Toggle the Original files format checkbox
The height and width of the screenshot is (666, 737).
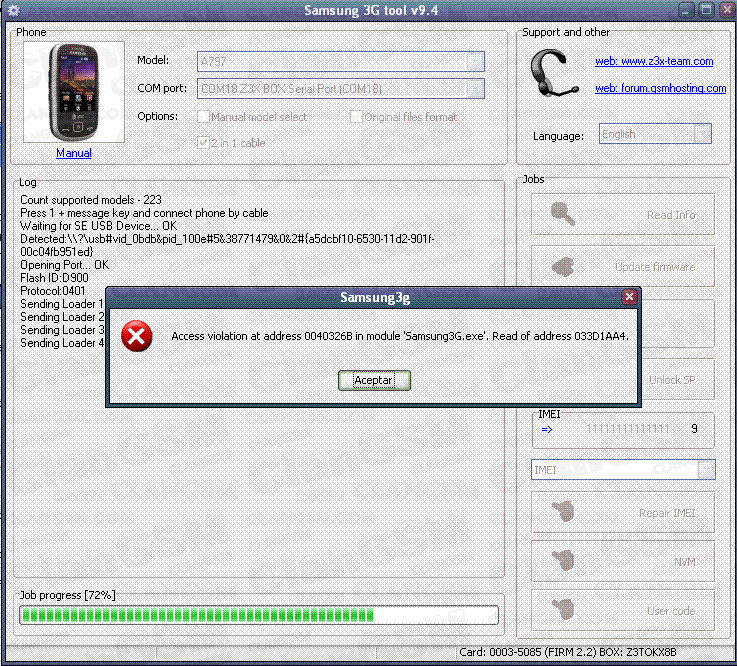point(356,117)
